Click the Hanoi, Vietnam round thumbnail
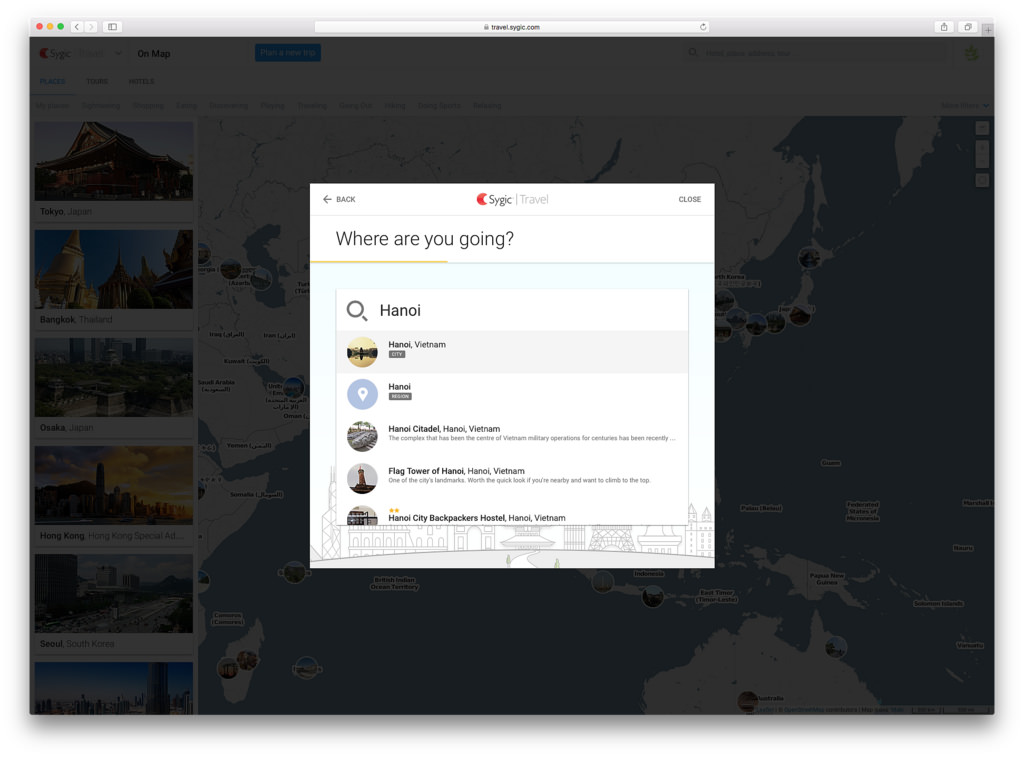Screen dimensions: 1024x757 (362, 352)
